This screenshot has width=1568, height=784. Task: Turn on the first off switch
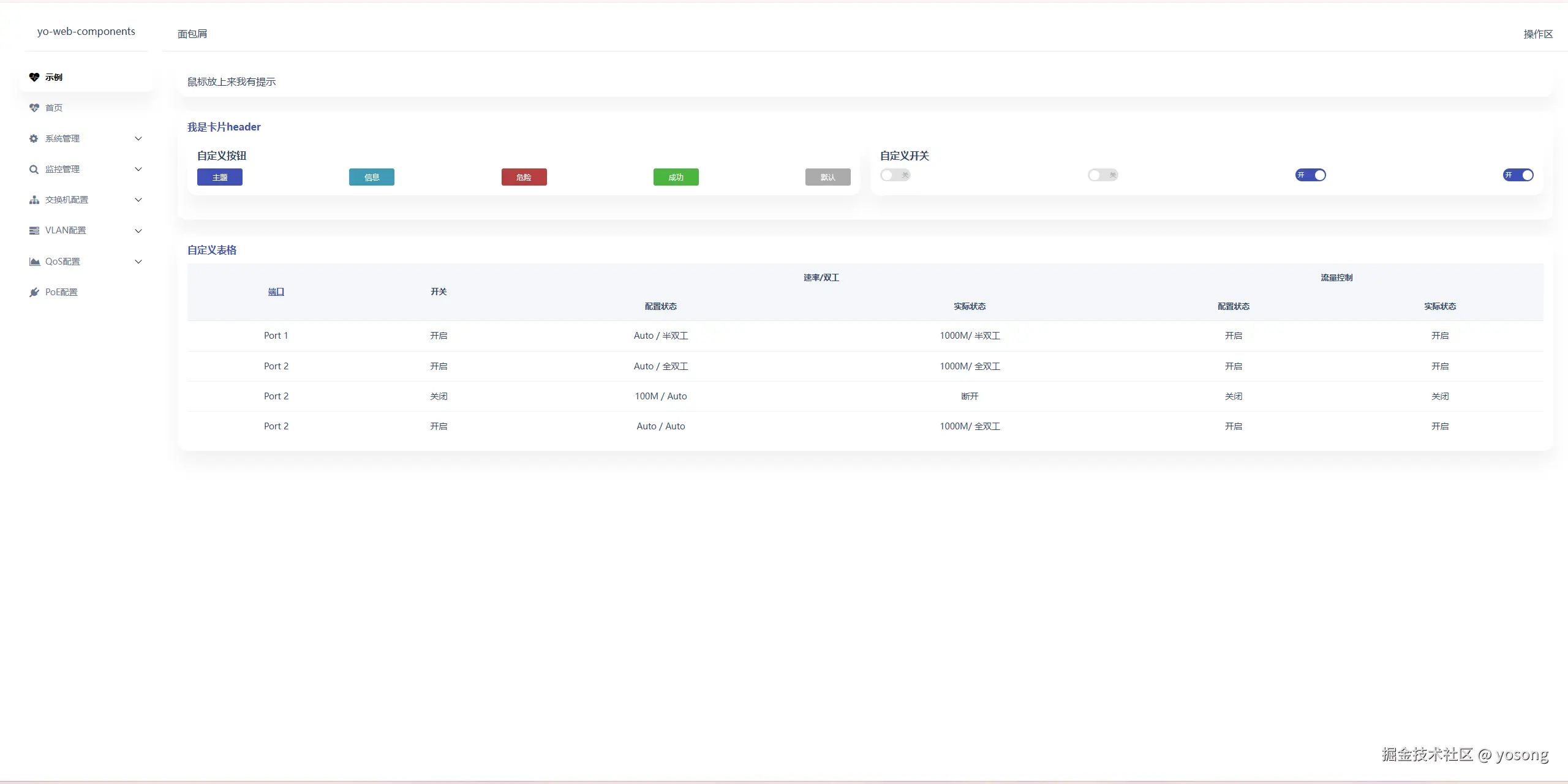[895, 175]
